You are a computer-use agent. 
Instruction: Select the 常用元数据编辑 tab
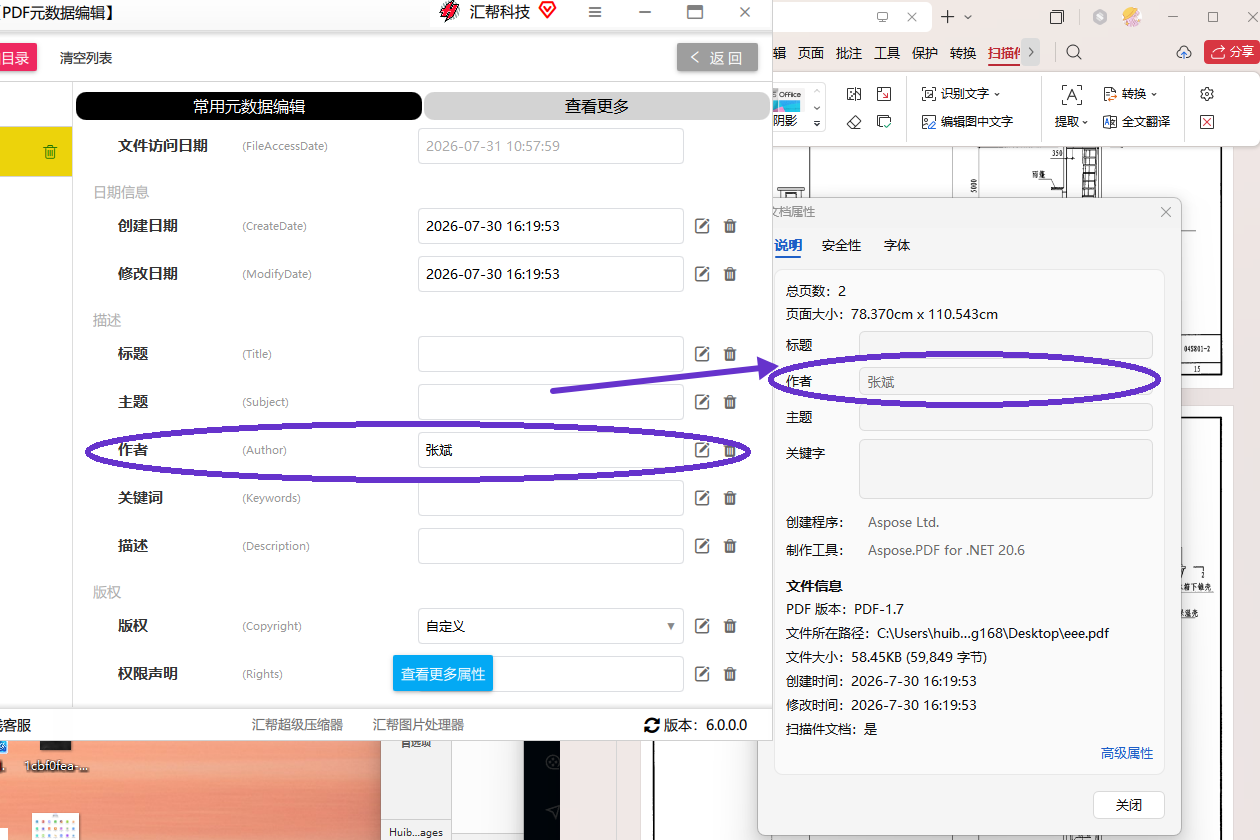(x=249, y=106)
